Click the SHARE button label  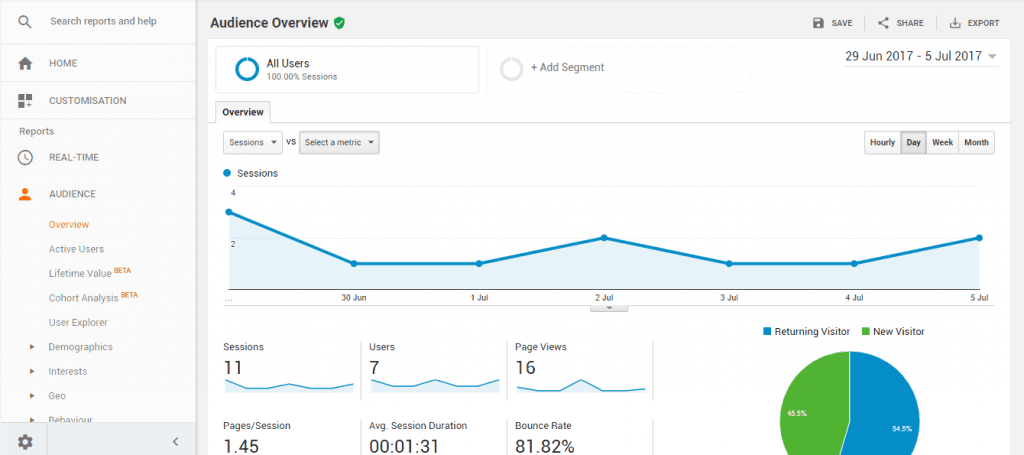[910, 23]
